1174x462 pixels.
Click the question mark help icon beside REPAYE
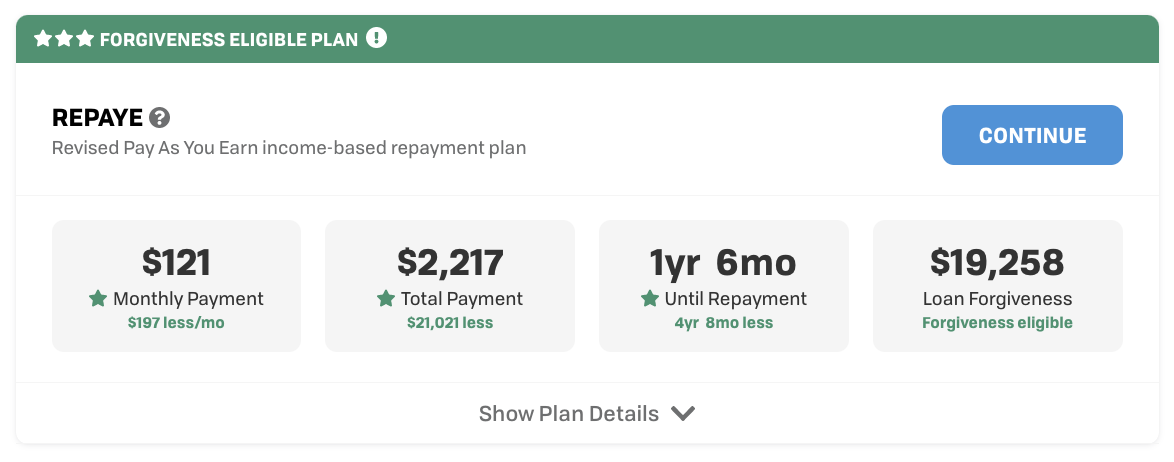tap(159, 118)
